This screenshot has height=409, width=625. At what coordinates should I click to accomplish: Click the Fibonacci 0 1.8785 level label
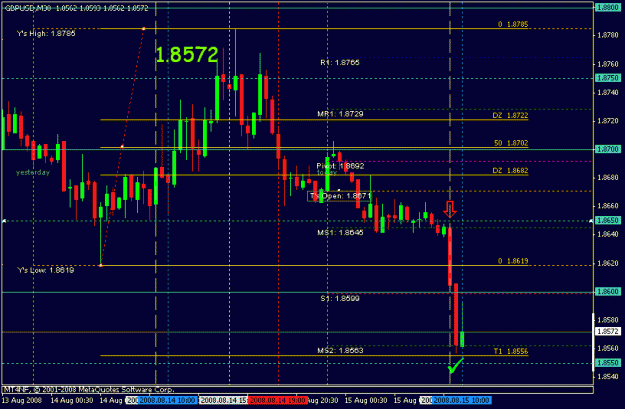pyautogui.click(x=513, y=24)
